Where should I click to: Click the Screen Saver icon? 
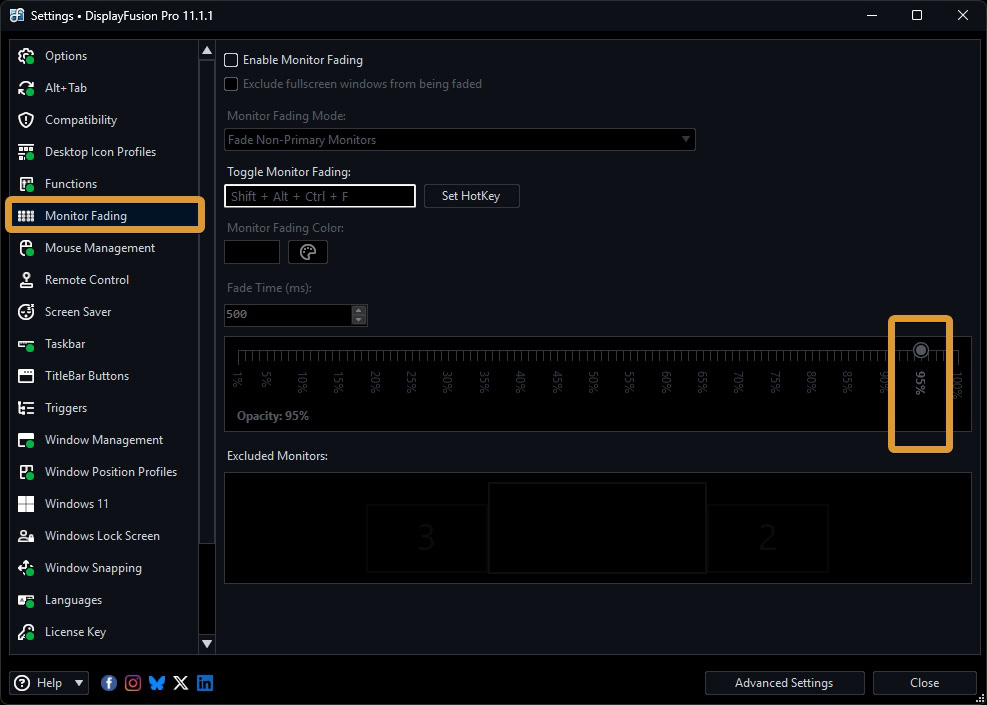coord(26,312)
